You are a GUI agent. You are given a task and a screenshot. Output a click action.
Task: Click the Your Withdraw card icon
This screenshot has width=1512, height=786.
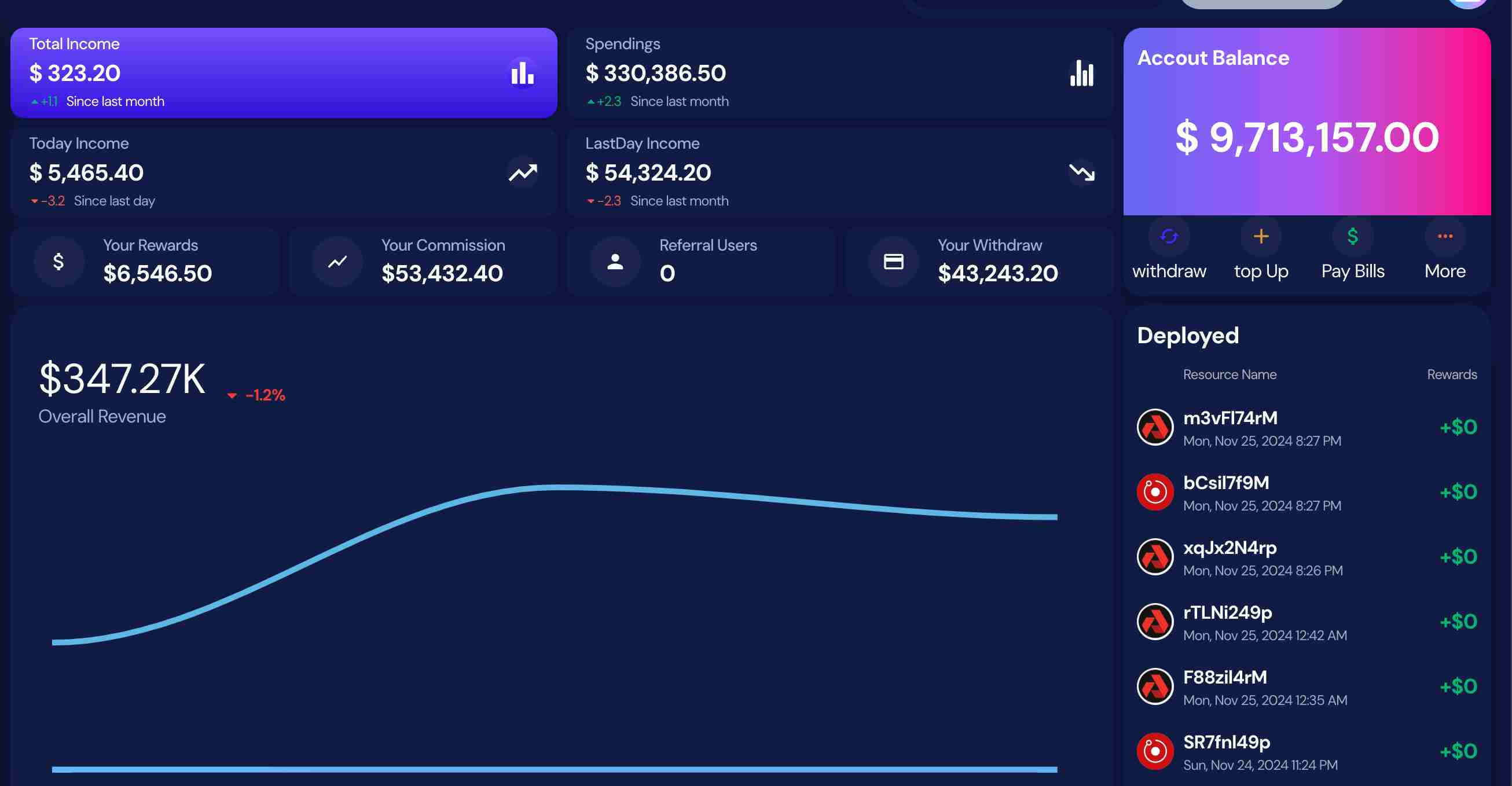893,261
